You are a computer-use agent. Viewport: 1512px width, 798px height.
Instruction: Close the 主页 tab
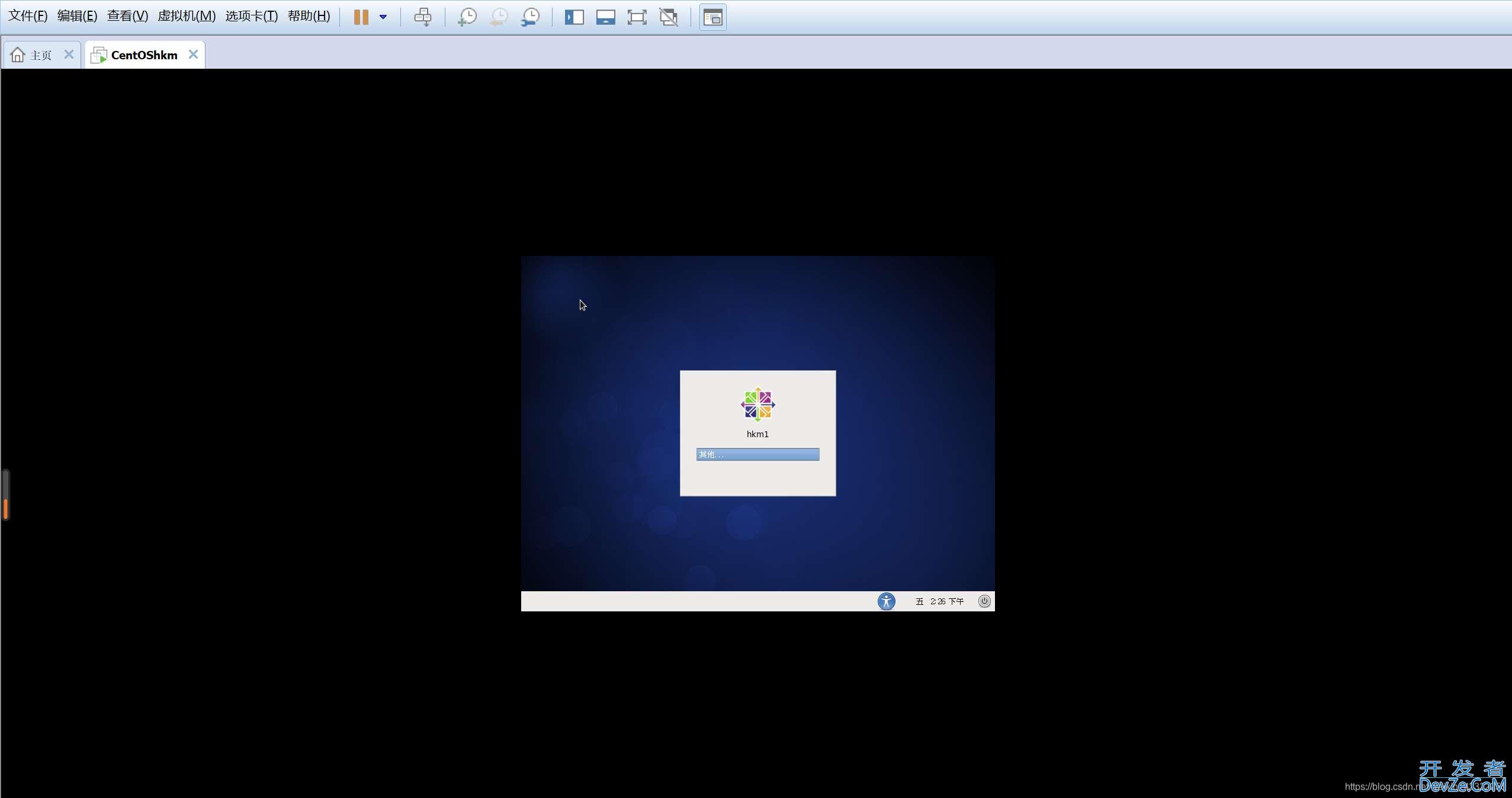point(69,55)
